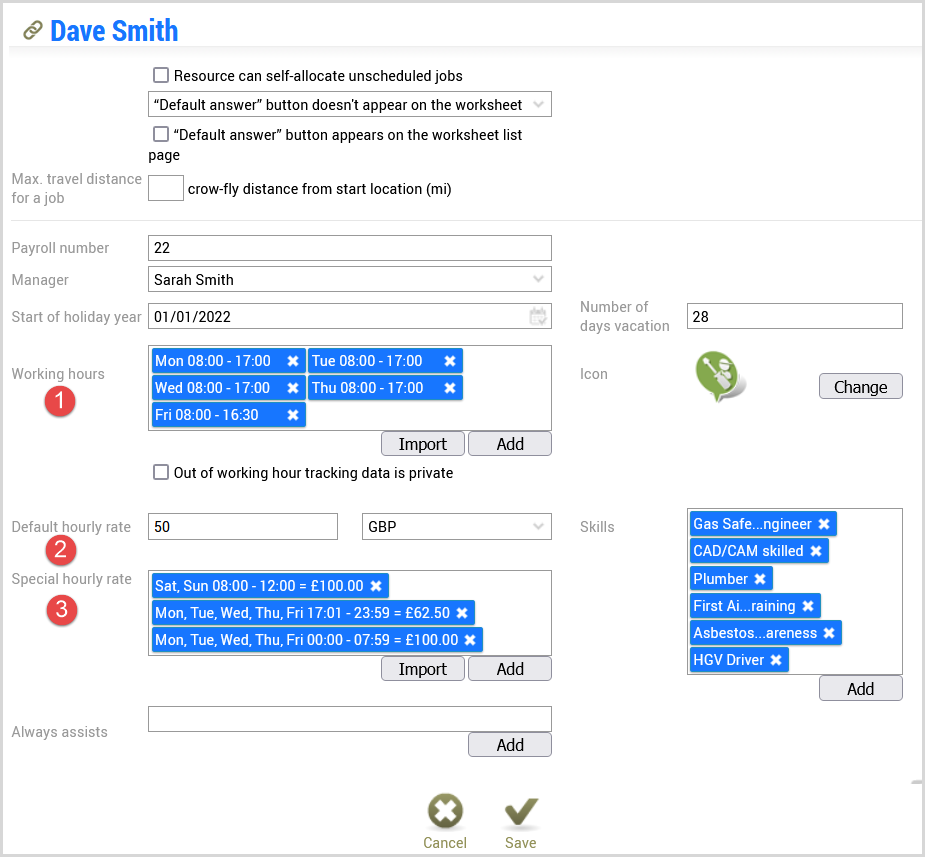Expand the GBP currency dropdown
This screenshot has height=857, width=925.
457,527
